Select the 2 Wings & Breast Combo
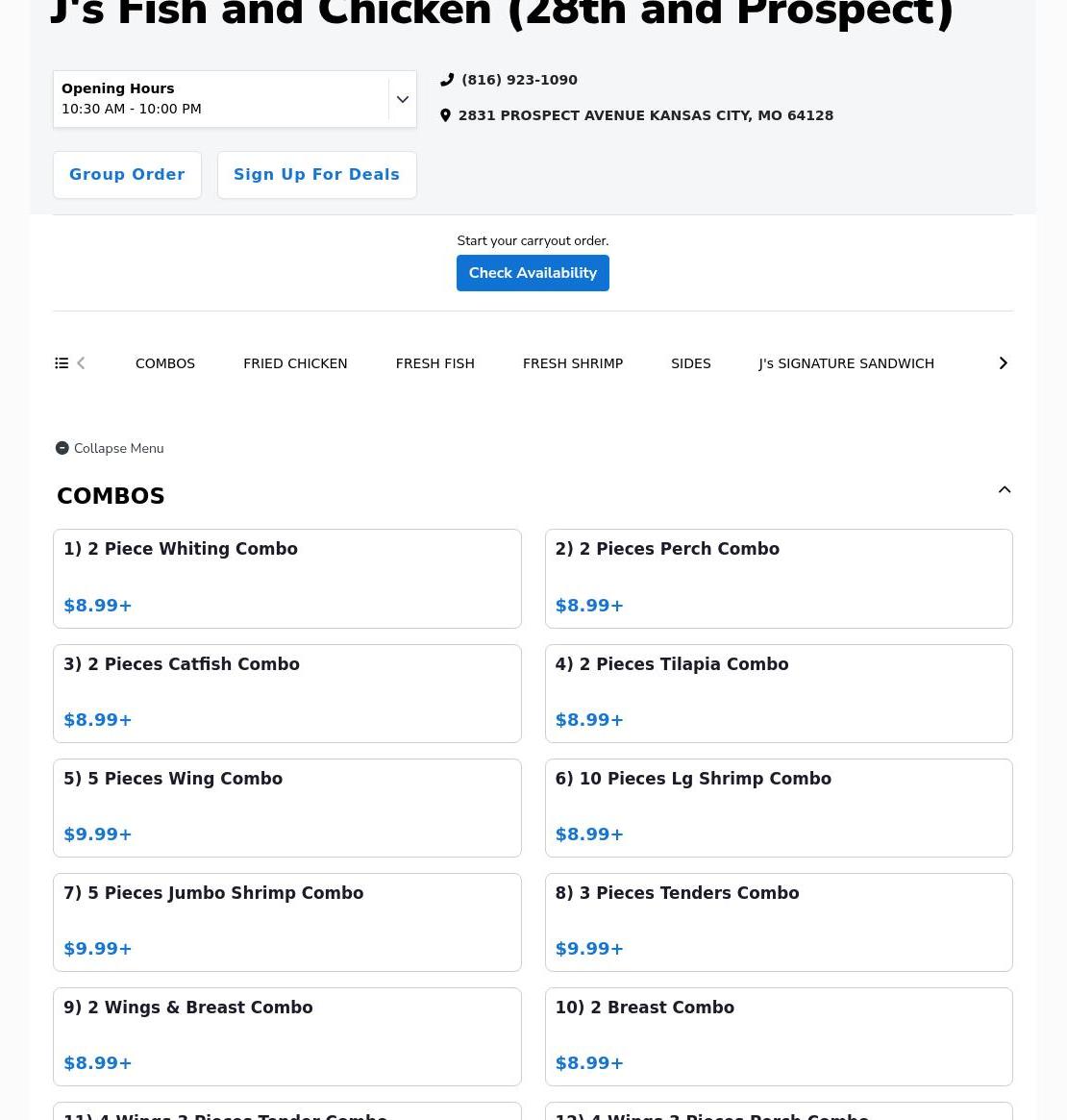The image size is (1067, 1120). (x=287, y=1036)
